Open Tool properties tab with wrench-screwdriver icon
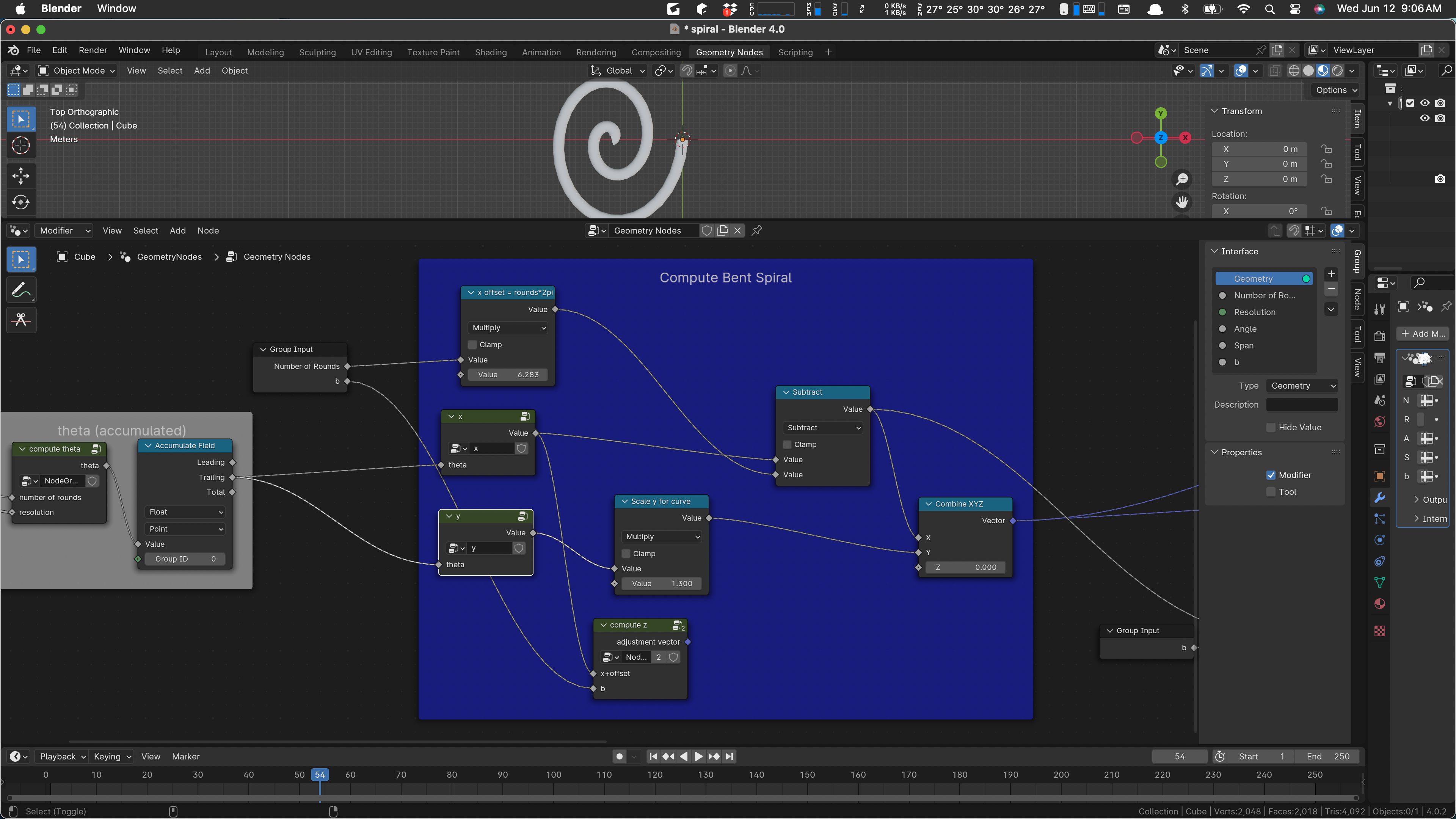The height and width of the screenshot is (819, 1456). 1380,309
